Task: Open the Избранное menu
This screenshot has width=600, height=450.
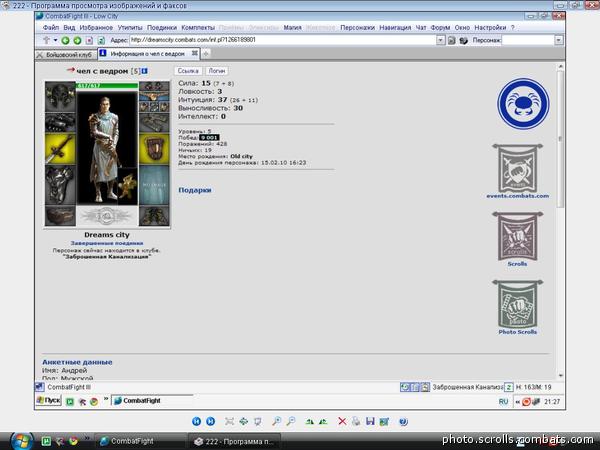Action: click(96, 28)
